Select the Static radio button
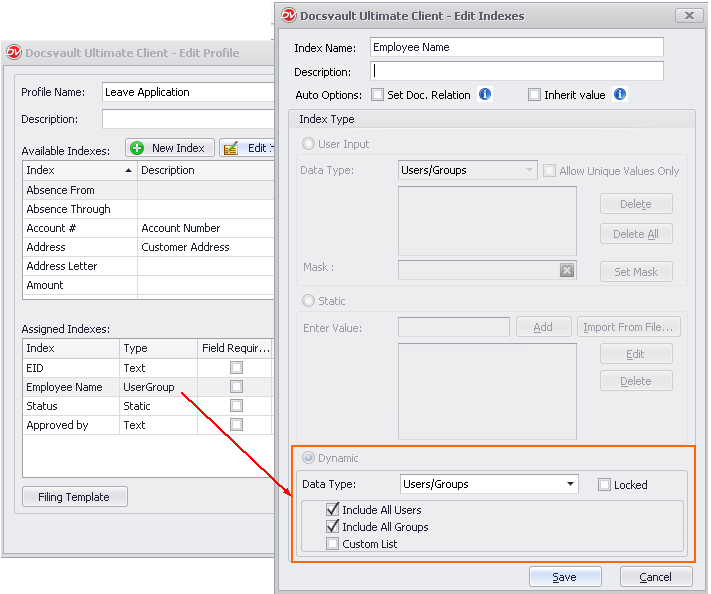 (308, 301)
